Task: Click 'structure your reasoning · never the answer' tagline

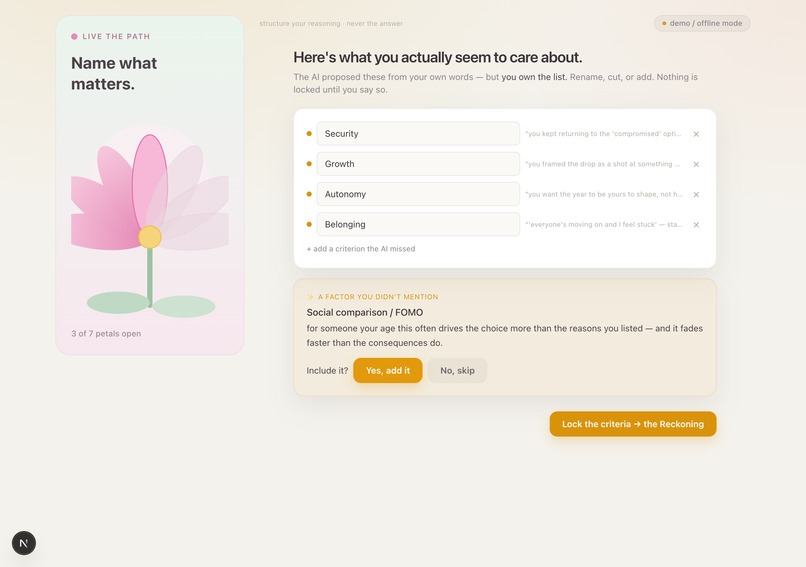Action: [x=331, y=24]
